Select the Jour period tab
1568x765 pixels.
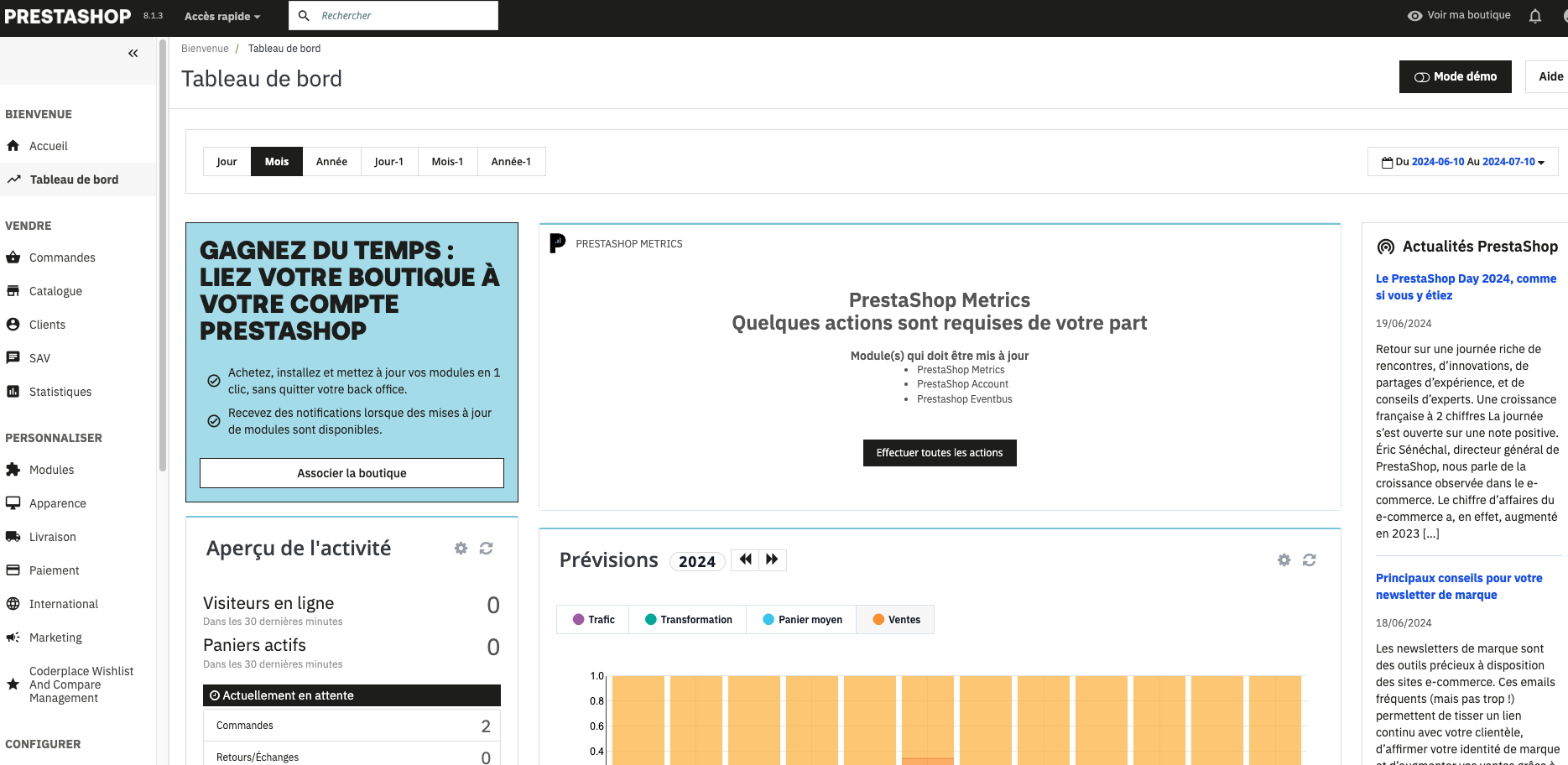(227, 162)
